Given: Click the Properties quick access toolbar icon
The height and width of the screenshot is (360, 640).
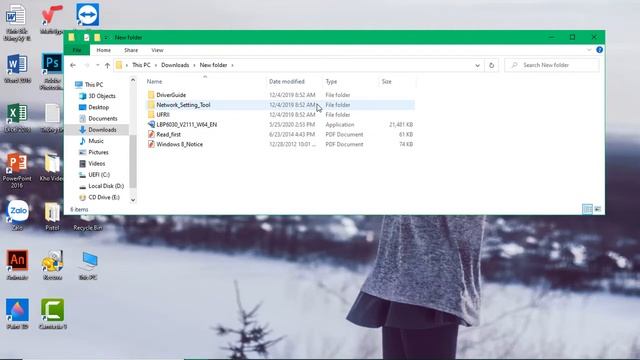Looking at the screenshot, I should pos(87,38).
